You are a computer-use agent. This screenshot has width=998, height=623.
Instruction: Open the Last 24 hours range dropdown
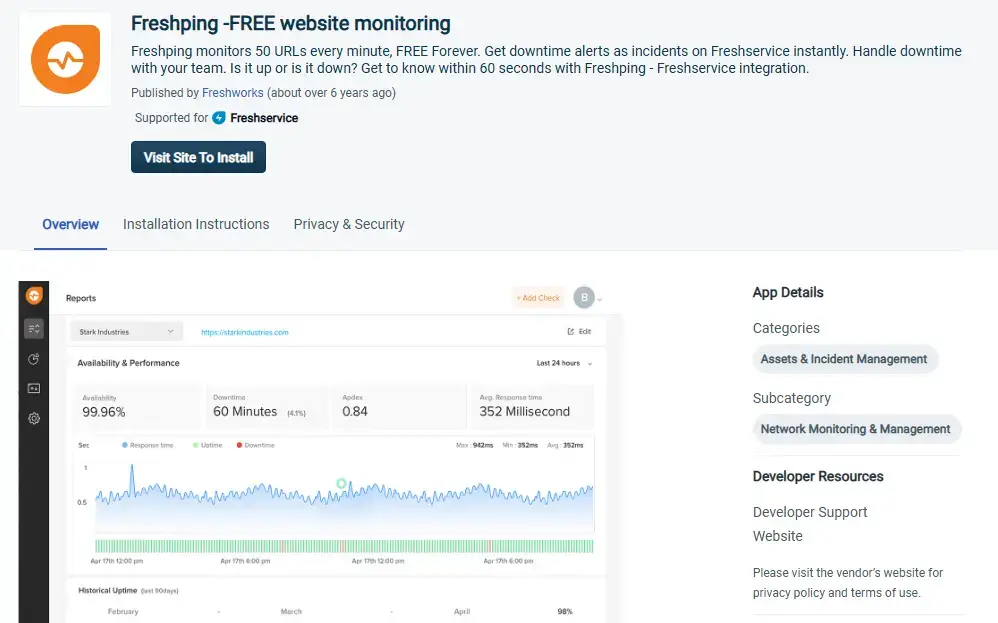click(564, 363)
